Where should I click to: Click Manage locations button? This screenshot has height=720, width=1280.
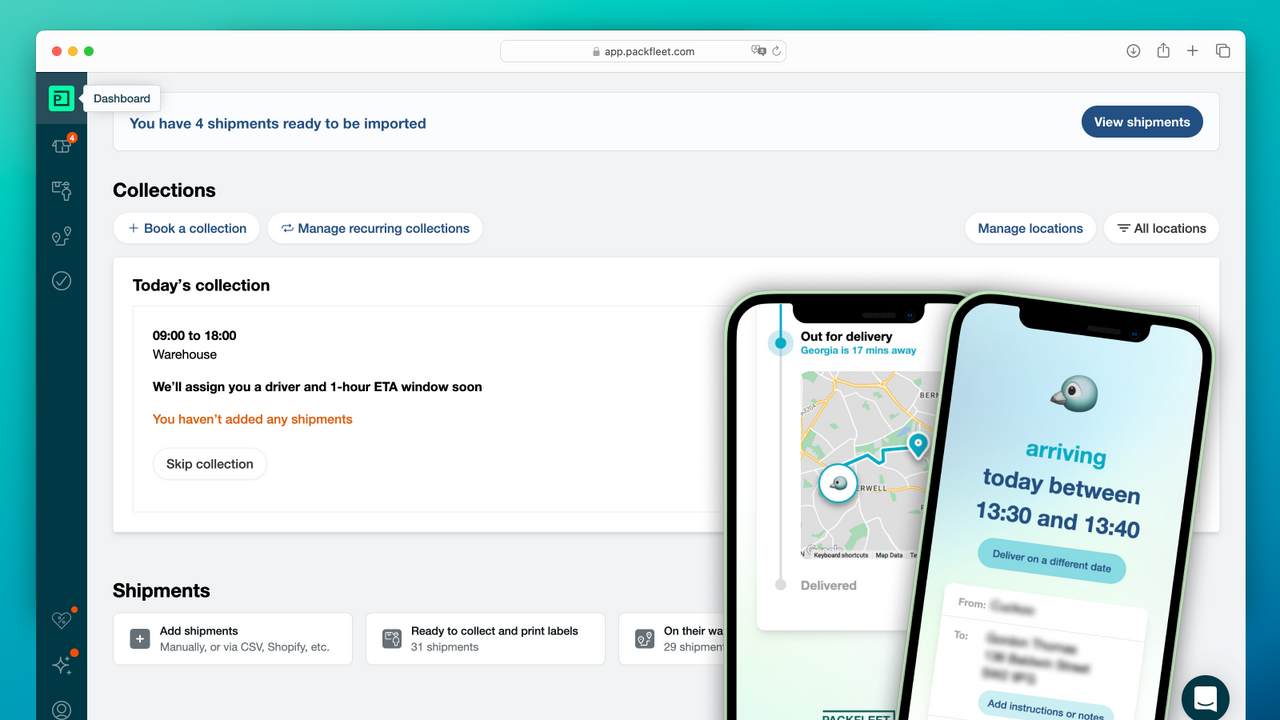[1030, 228]
